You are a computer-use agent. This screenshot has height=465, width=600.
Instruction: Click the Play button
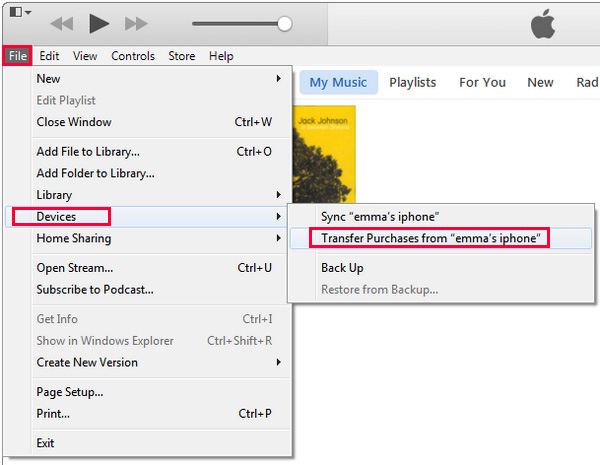pyautogui.click(x=99, y=23)
